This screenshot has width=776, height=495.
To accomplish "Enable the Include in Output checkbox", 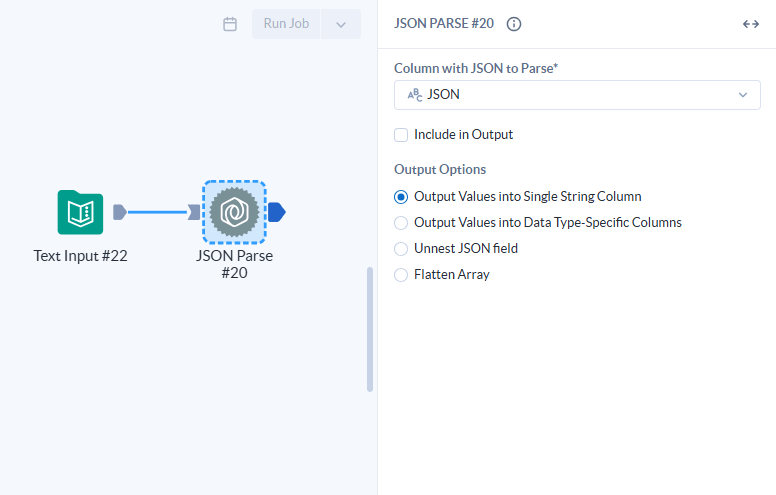I will pos(401,134).
